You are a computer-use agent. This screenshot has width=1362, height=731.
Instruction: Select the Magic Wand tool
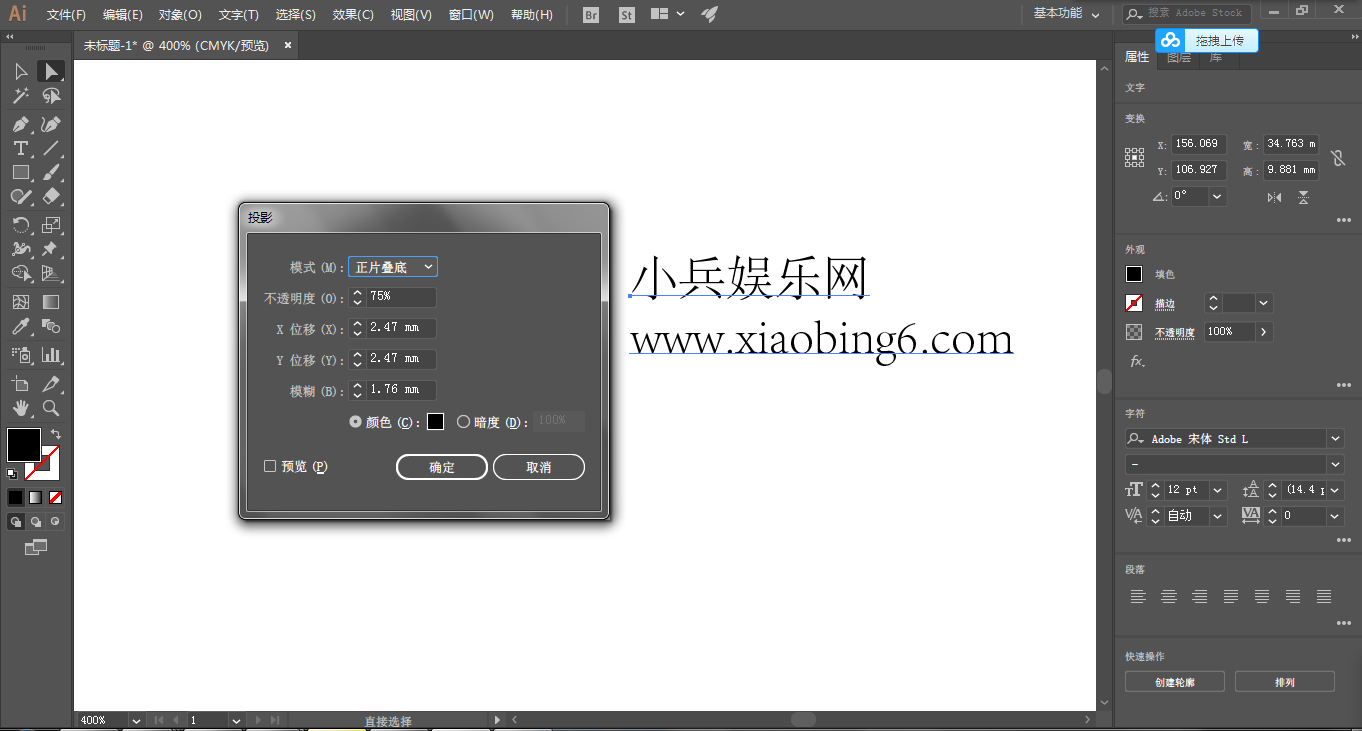20,96
